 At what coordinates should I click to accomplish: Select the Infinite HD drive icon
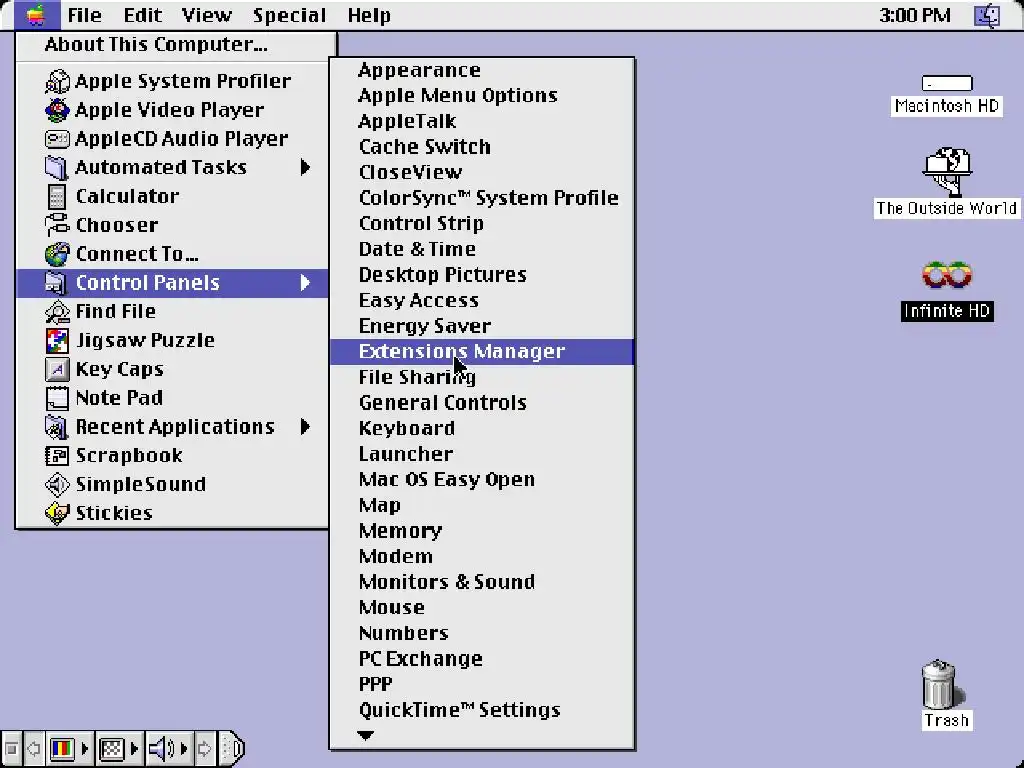pos(947,275)
